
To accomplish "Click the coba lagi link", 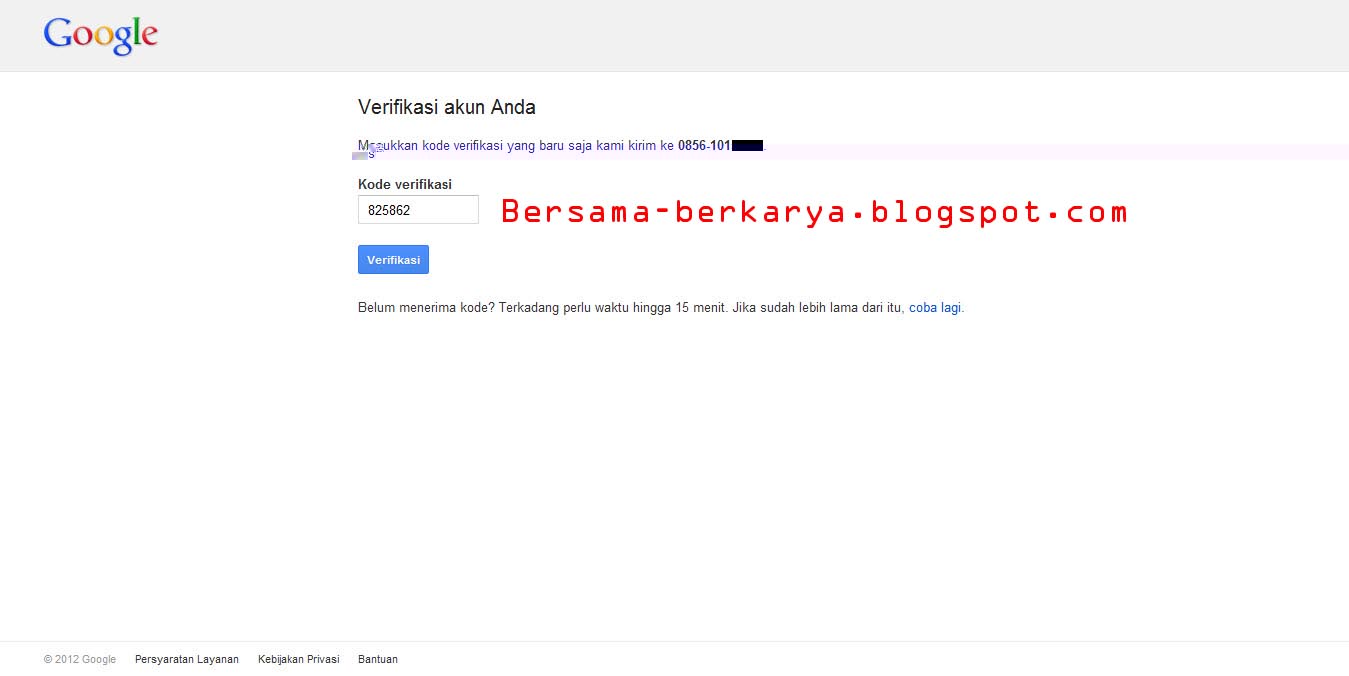I will (934, 307).
